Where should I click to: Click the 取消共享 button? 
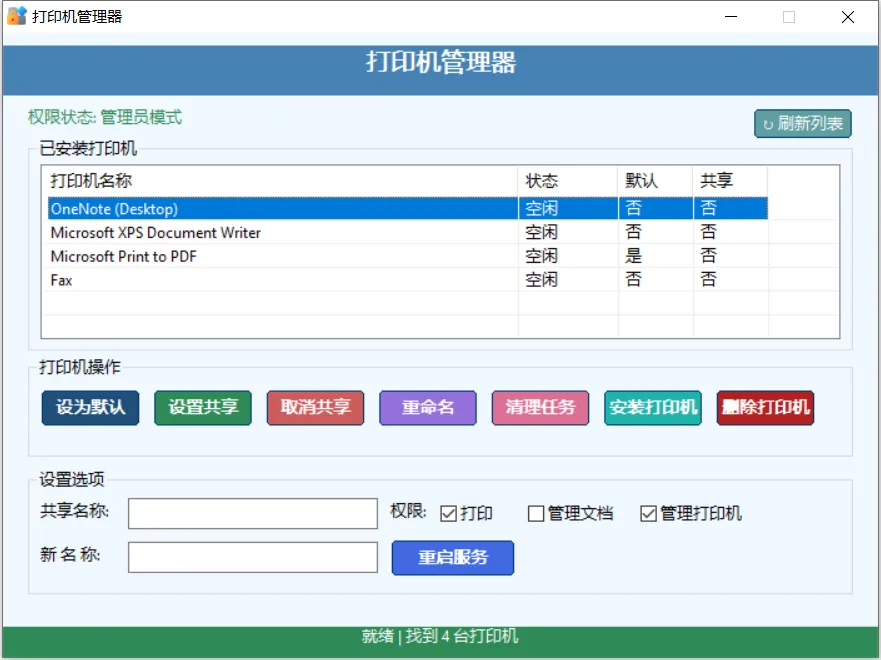315,408
